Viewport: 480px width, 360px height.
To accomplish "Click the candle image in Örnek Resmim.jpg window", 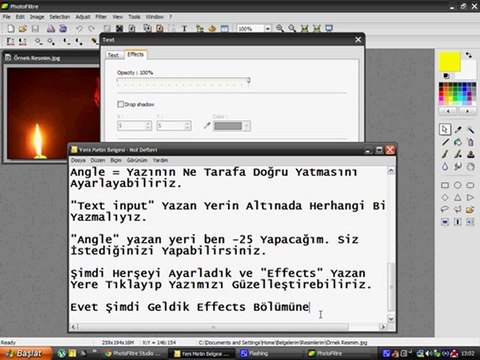I will [53, 113].
